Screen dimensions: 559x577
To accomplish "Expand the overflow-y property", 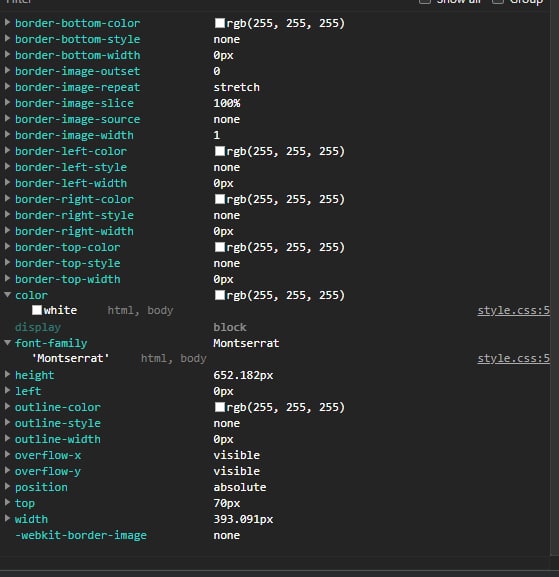I will (x=7, y=471).
